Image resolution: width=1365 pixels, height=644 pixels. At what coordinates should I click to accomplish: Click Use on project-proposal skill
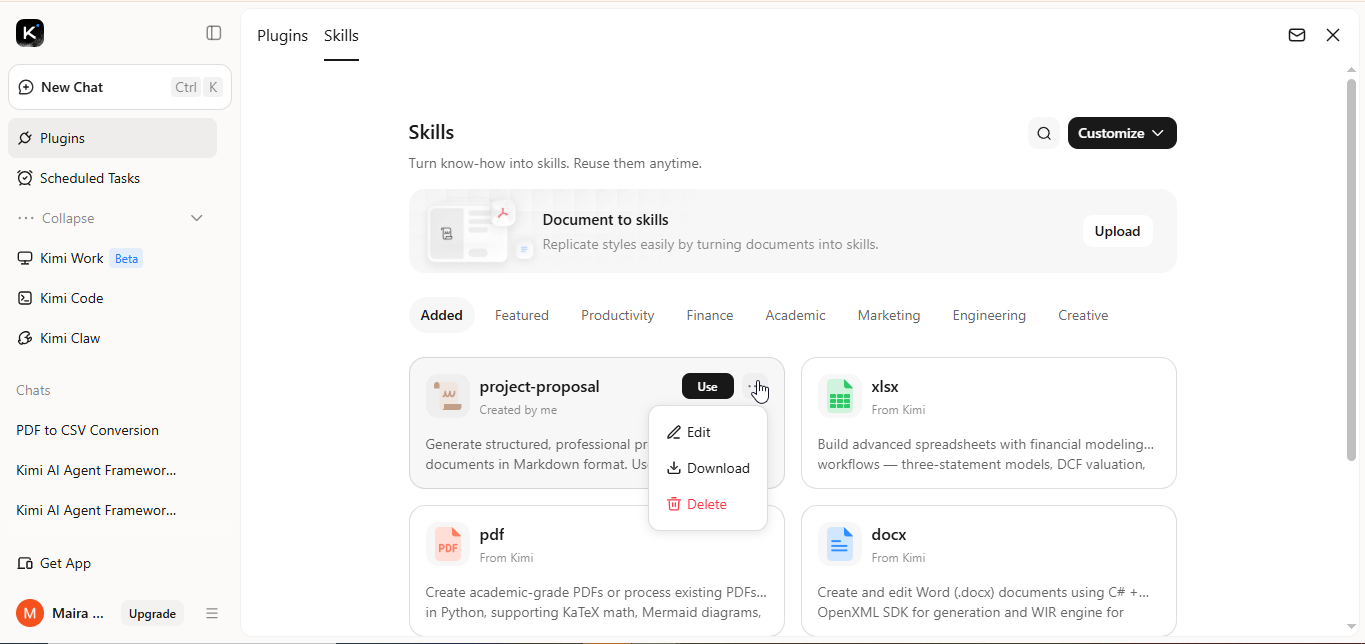[708, 386]
